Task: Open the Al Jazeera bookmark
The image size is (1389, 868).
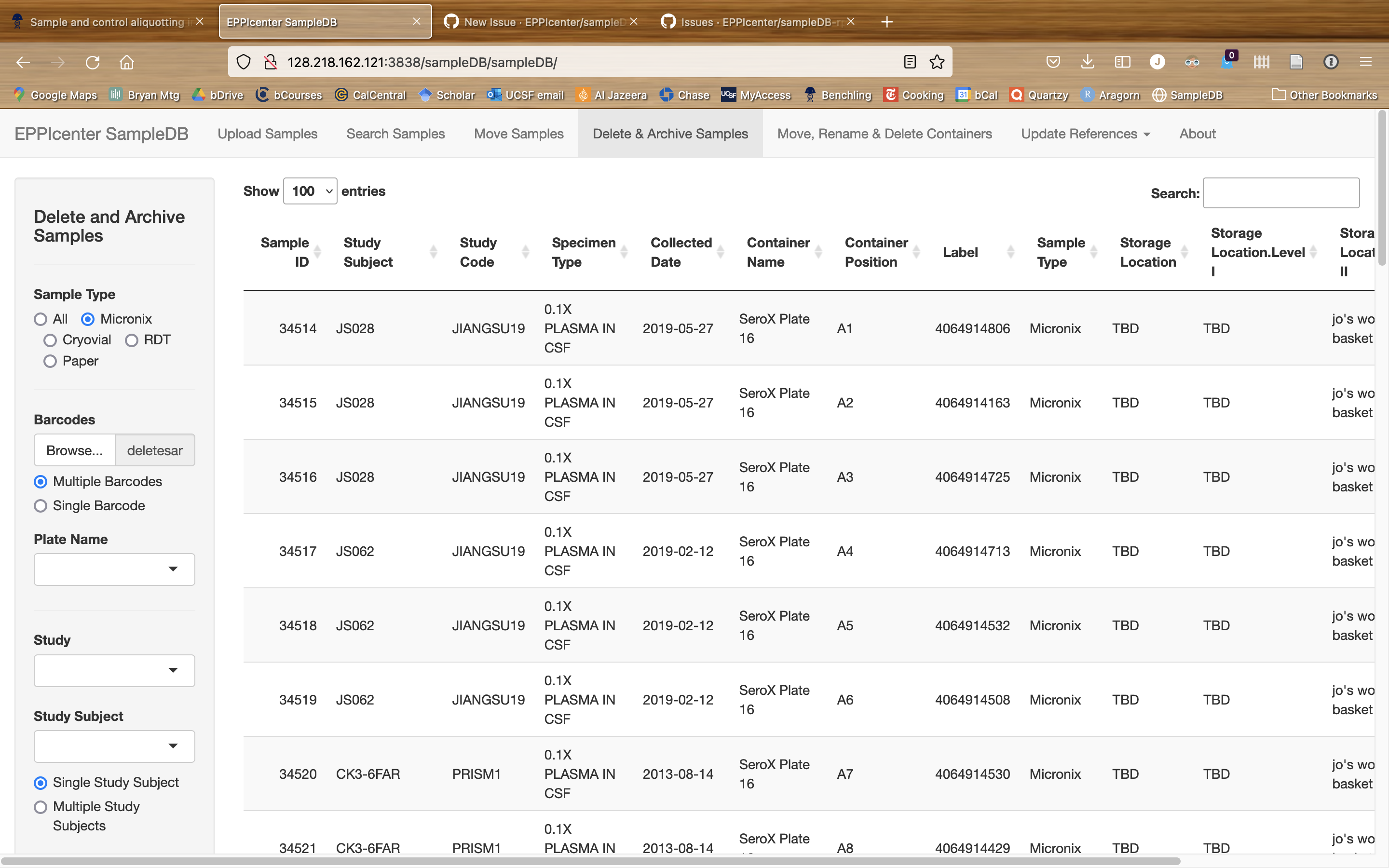Action: pos(619,95)
